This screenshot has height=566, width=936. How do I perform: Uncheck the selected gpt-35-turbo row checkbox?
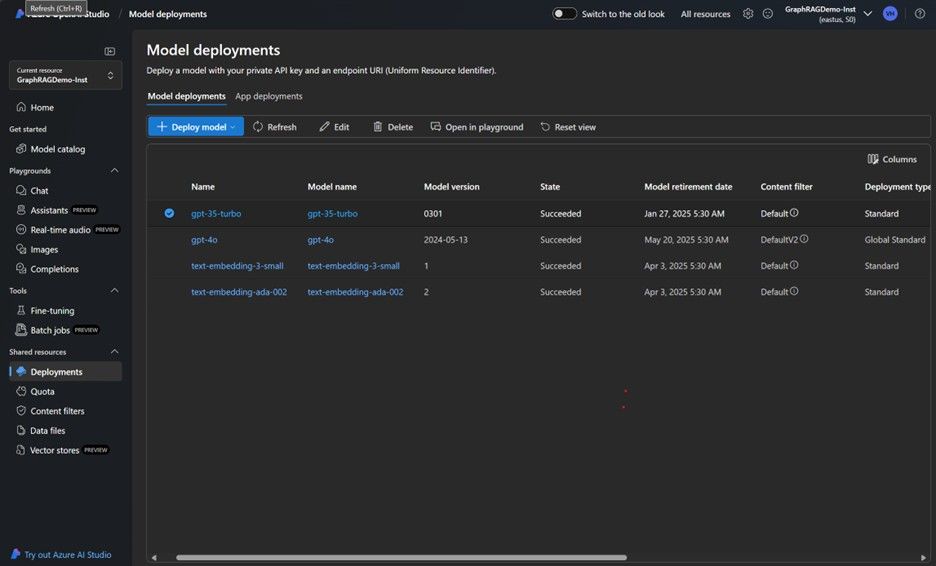(169, 213)
